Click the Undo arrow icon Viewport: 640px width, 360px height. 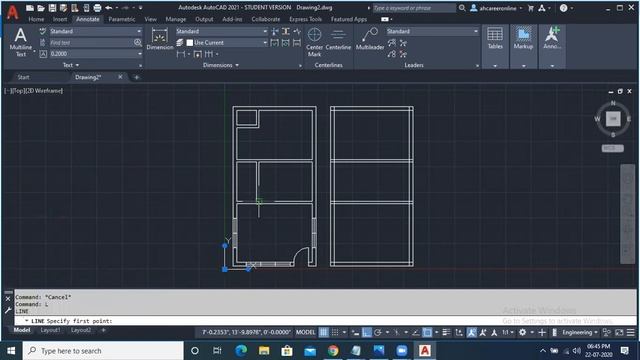[109, 8]
